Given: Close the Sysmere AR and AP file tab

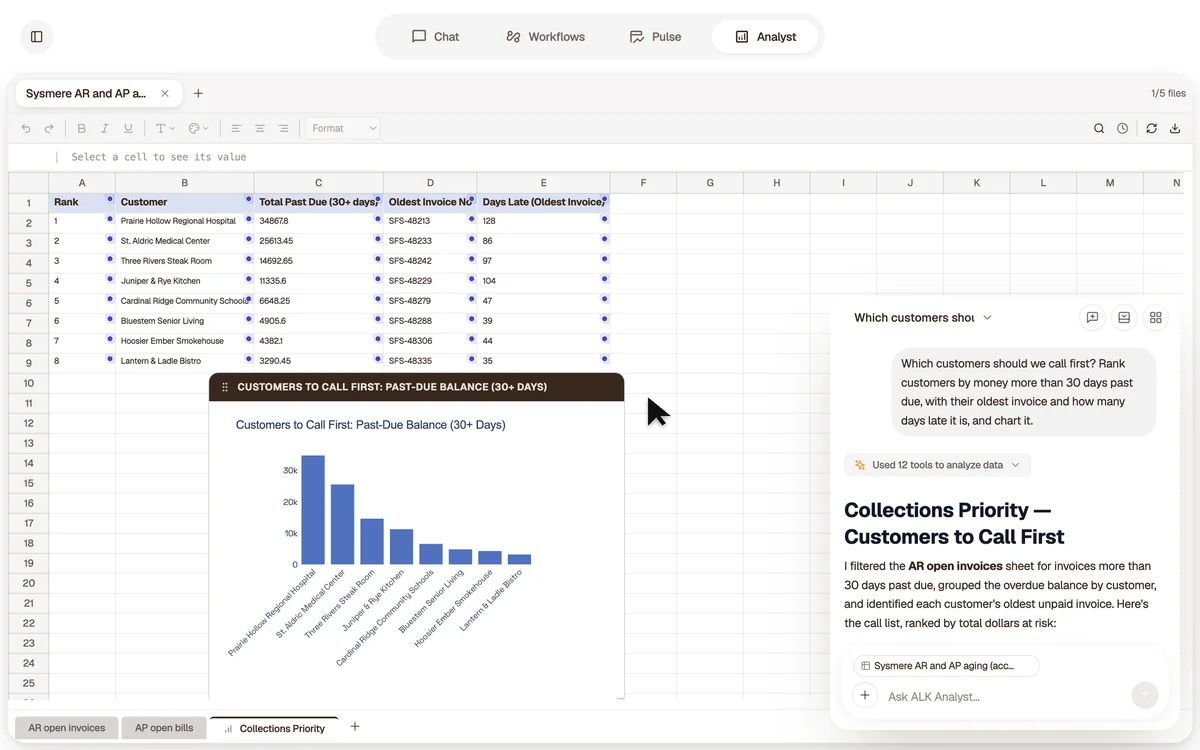Looking at the screenshot, I should pos(165,94).
